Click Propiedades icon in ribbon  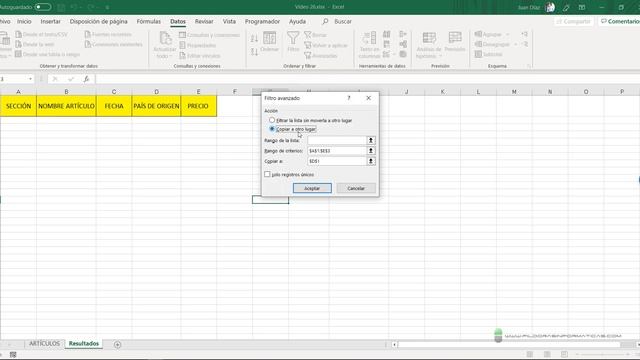point(182,45)
